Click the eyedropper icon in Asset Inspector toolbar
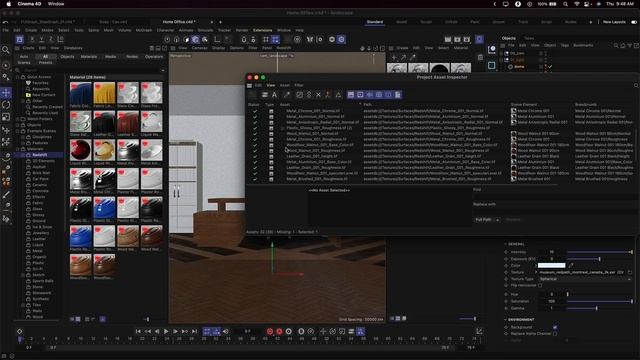 tap(287, 95)
